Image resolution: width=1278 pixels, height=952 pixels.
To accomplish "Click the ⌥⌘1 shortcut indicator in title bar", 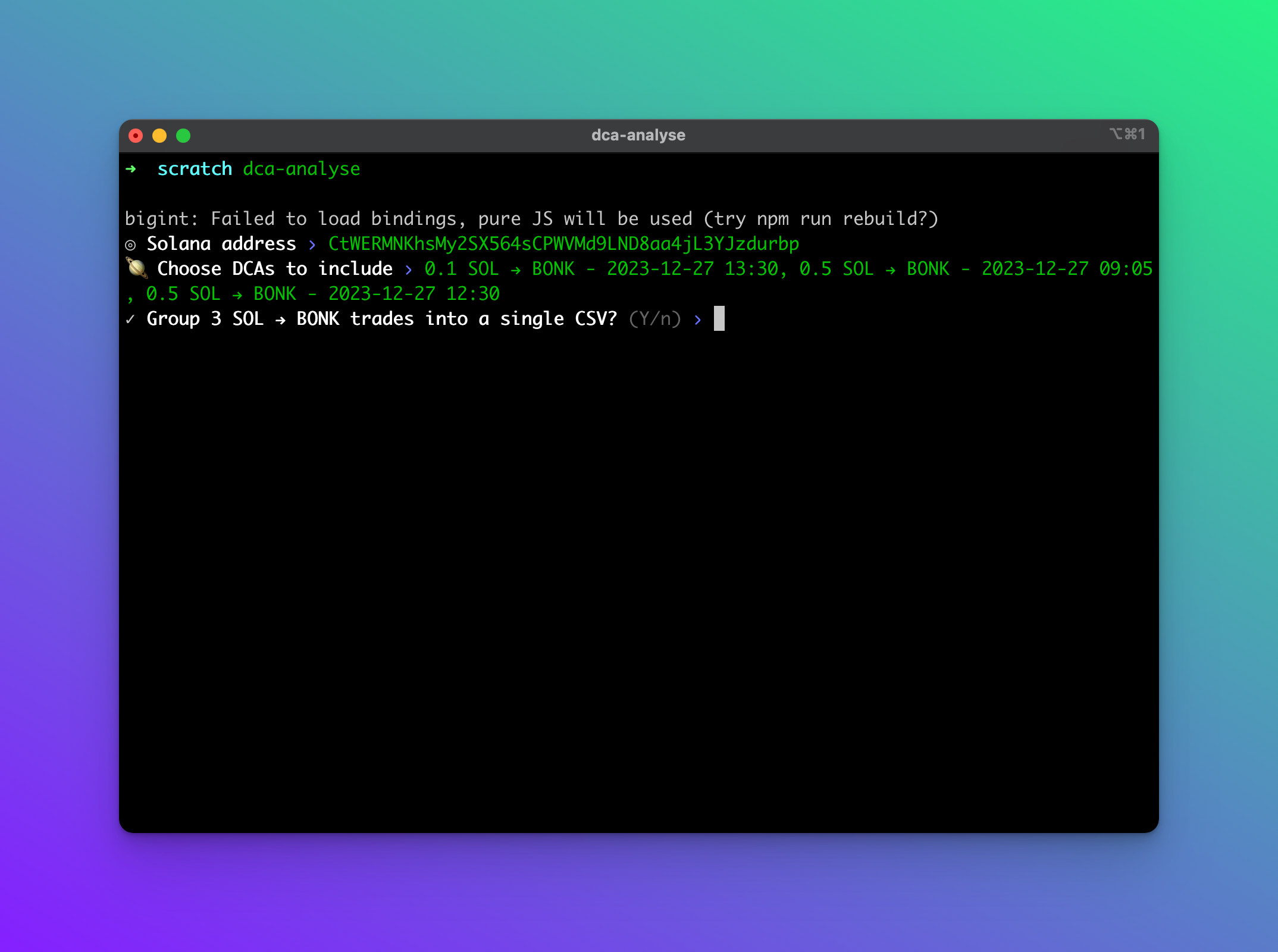I will tap(1127, 134).
